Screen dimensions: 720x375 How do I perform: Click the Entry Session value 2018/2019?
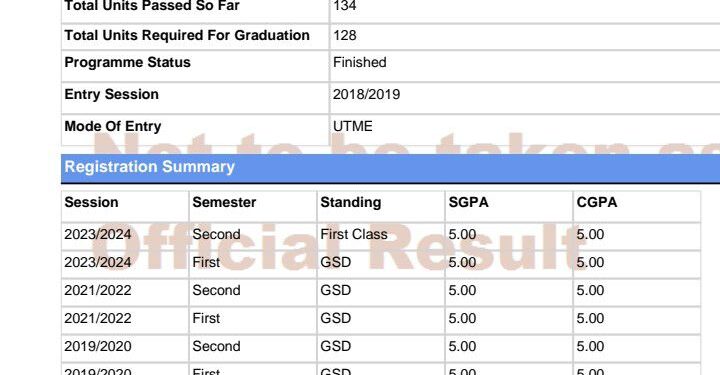pos(366,95)
